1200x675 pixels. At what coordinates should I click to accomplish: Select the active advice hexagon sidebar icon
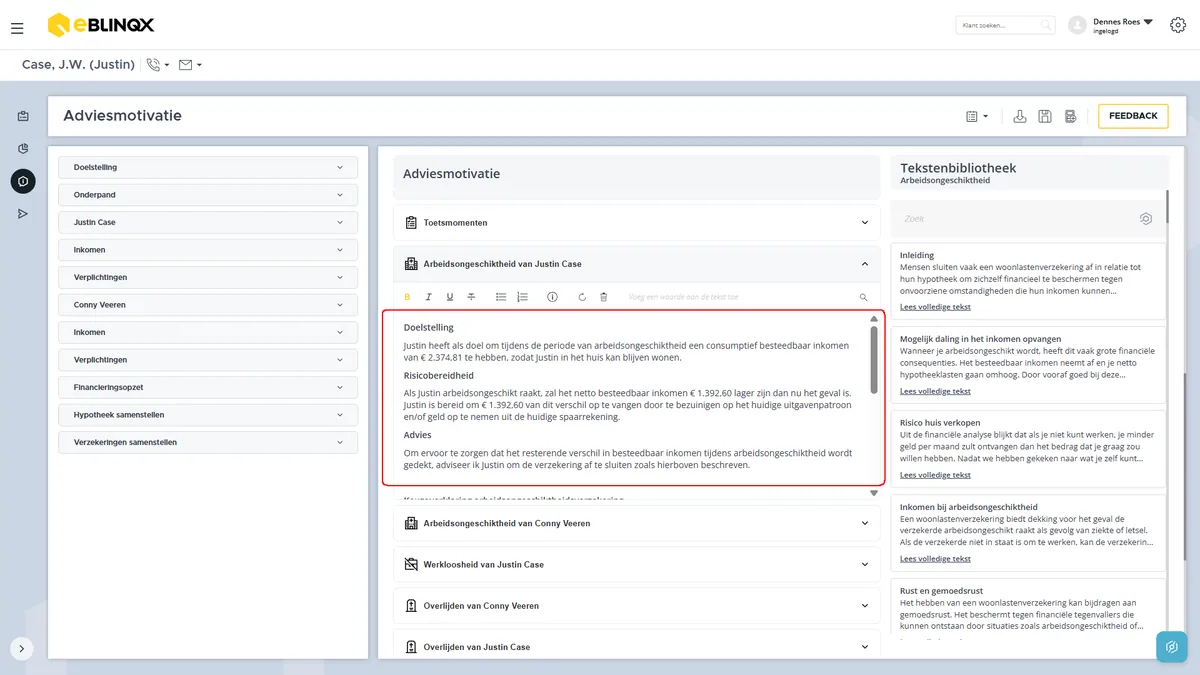pyautogui.click(x=23, y=181)
